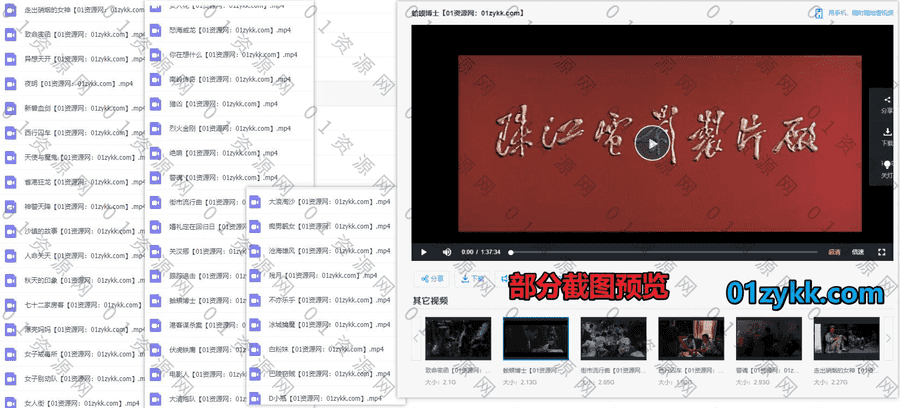Viewport: 900px width, 408px height.
Task: Select the video icon for 人命关天
Action: click(x=10, y=256)
